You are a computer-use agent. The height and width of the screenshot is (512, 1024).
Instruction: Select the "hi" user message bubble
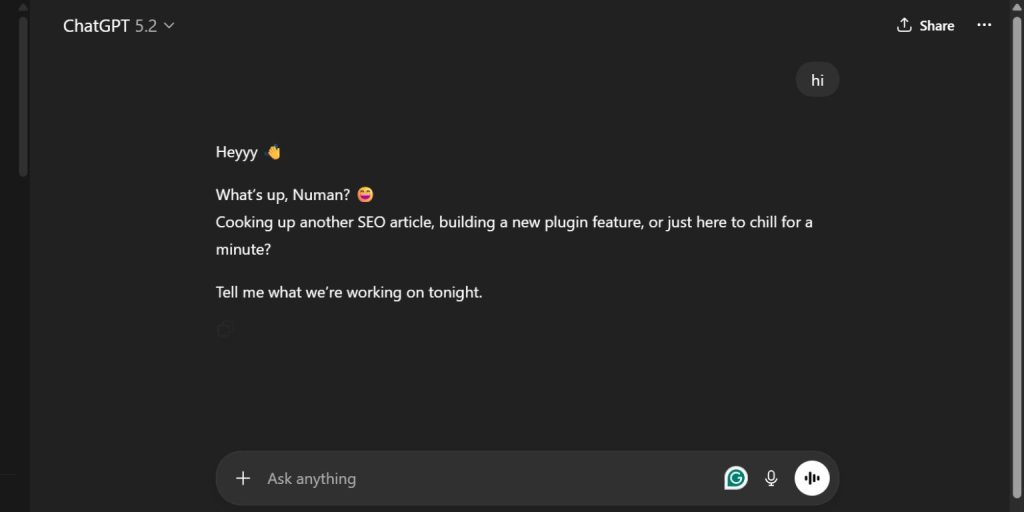pos(817,80)
